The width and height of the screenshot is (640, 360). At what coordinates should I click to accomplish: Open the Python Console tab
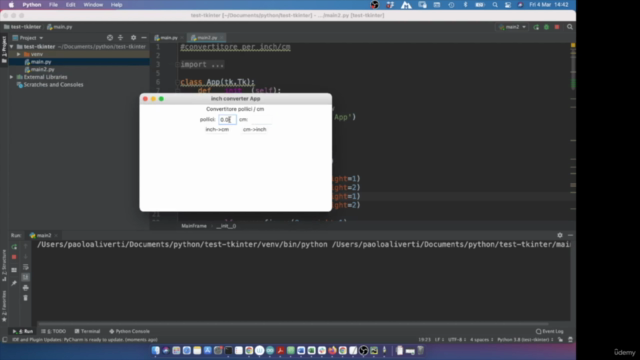tap(129, 331)
